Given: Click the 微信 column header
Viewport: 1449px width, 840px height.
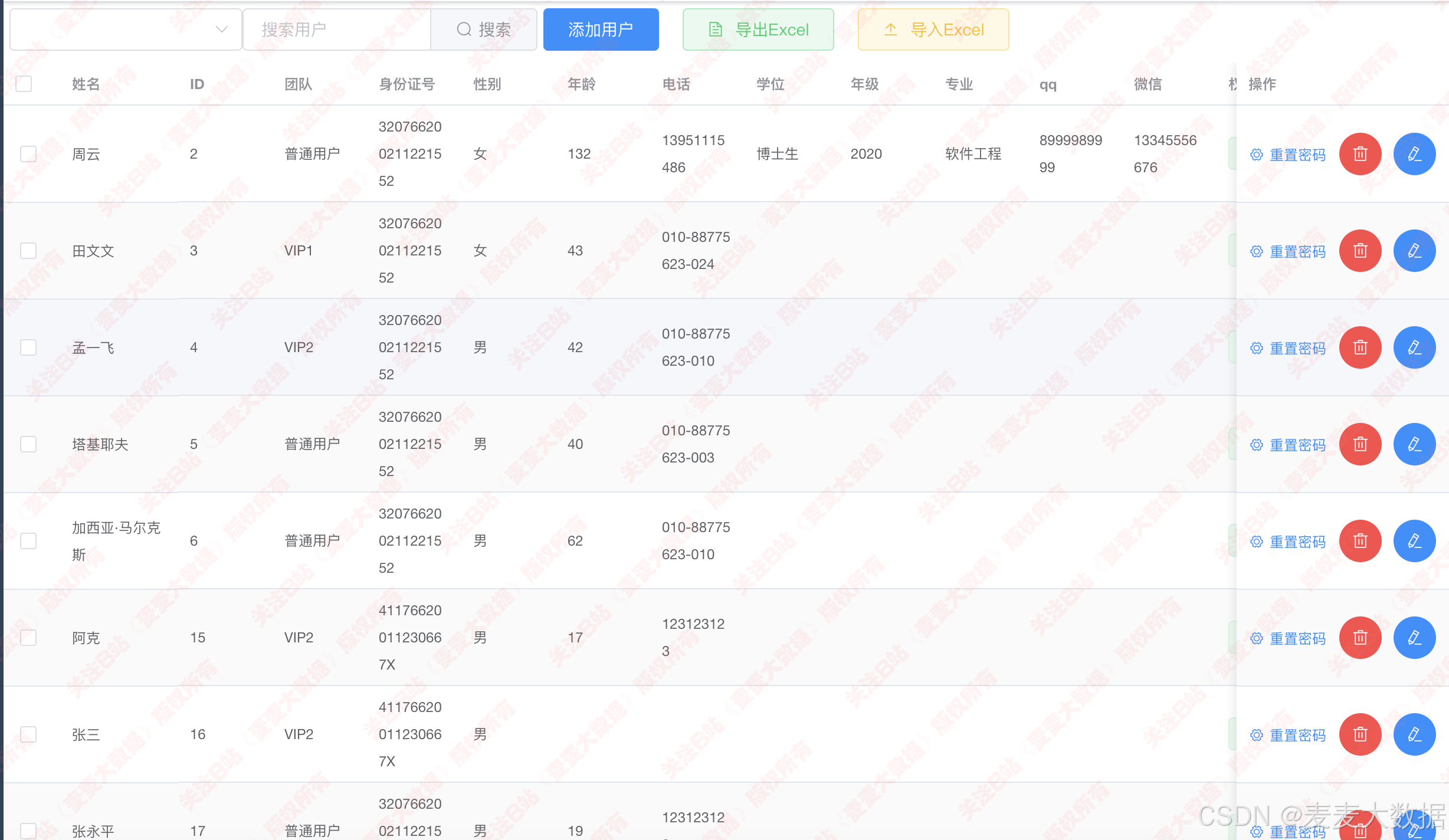Looking at the screenshot, I should [x=1148, y=84].
